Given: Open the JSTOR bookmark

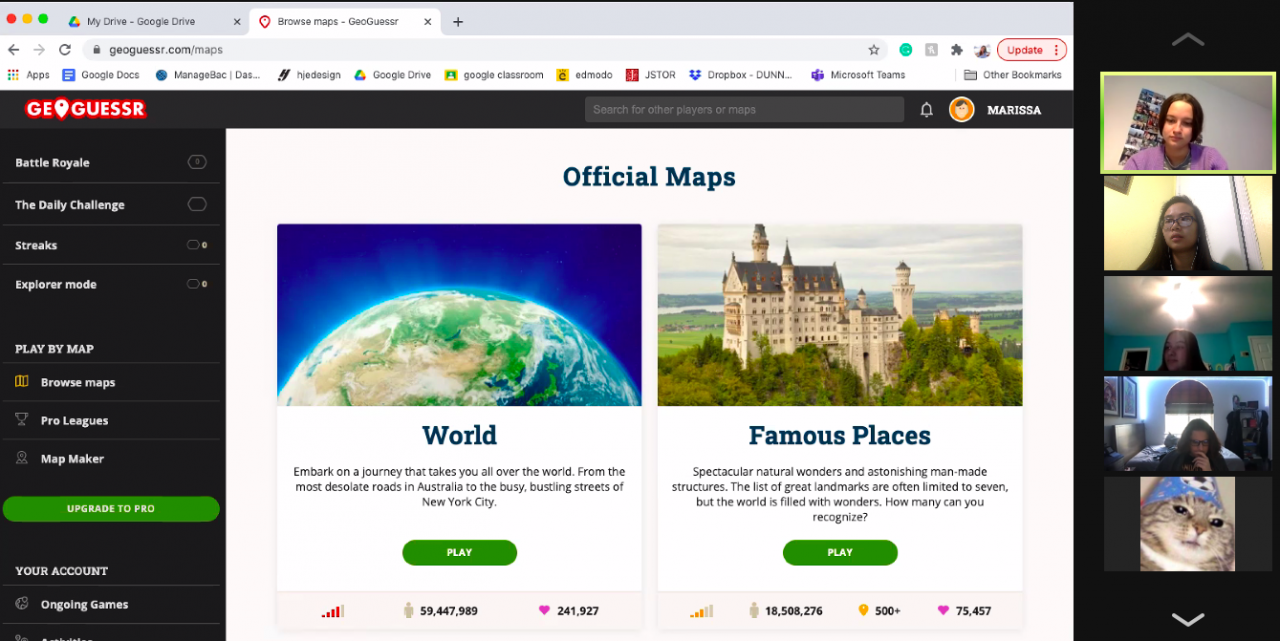Looking at the screenshot, I should click(651, 75).
